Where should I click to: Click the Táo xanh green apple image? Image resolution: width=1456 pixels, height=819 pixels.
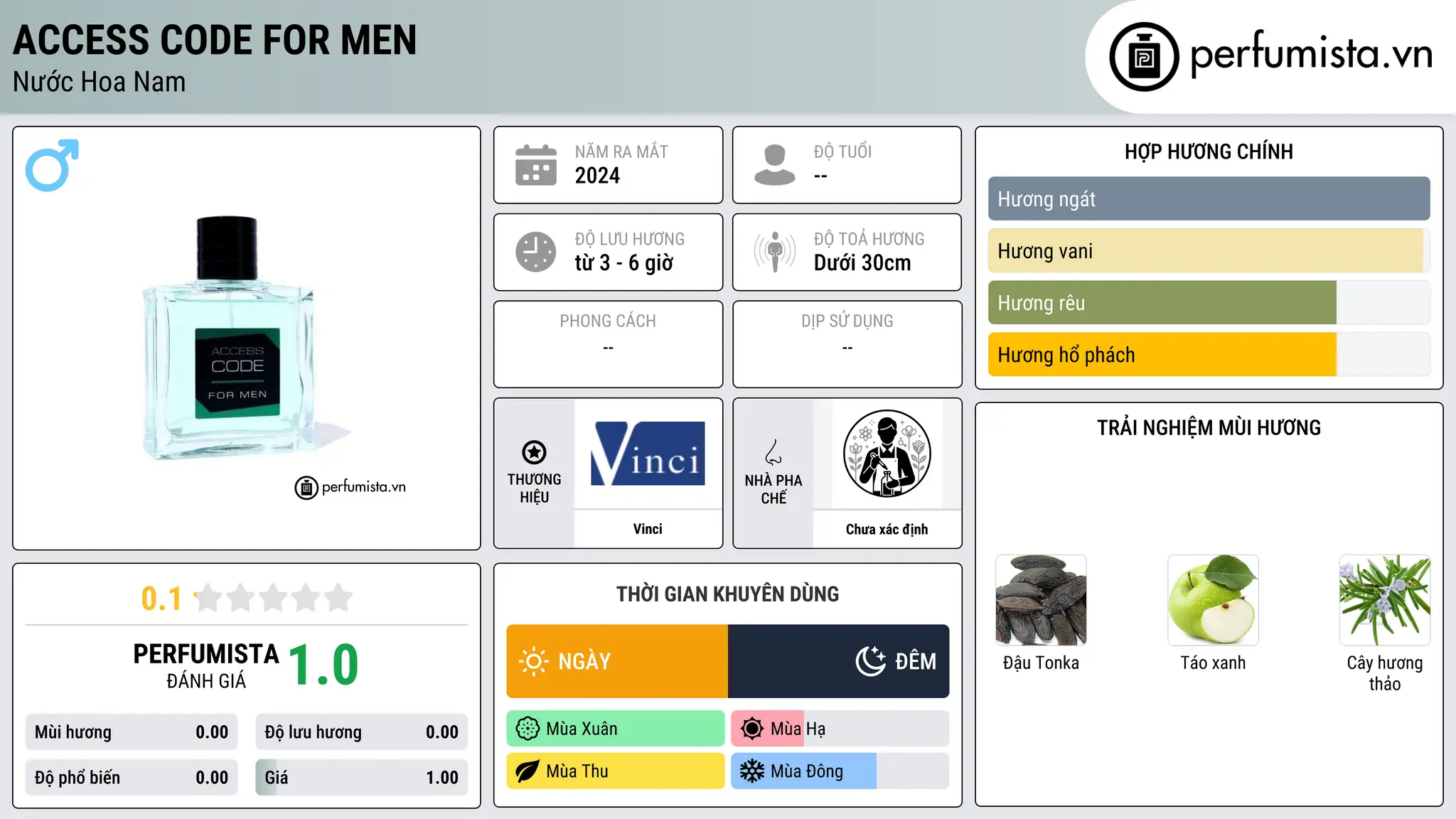point(1213,600)
